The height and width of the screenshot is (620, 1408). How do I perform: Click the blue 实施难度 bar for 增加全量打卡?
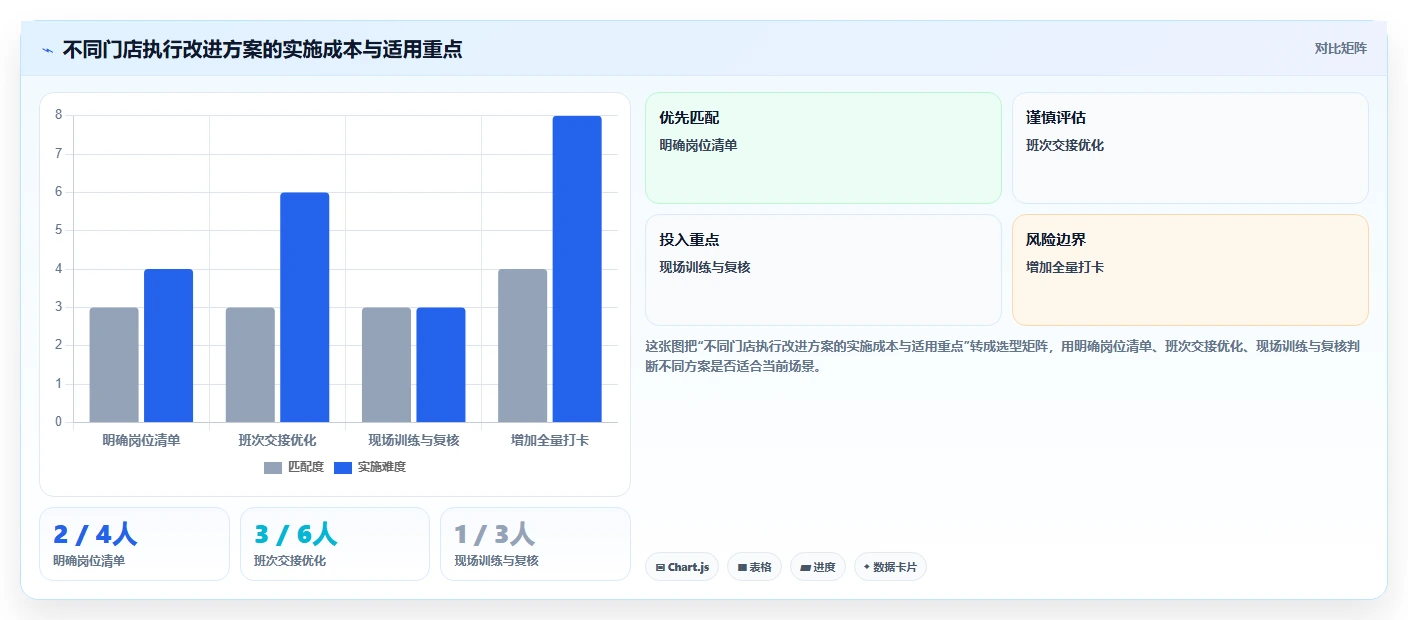click(577, 269)
